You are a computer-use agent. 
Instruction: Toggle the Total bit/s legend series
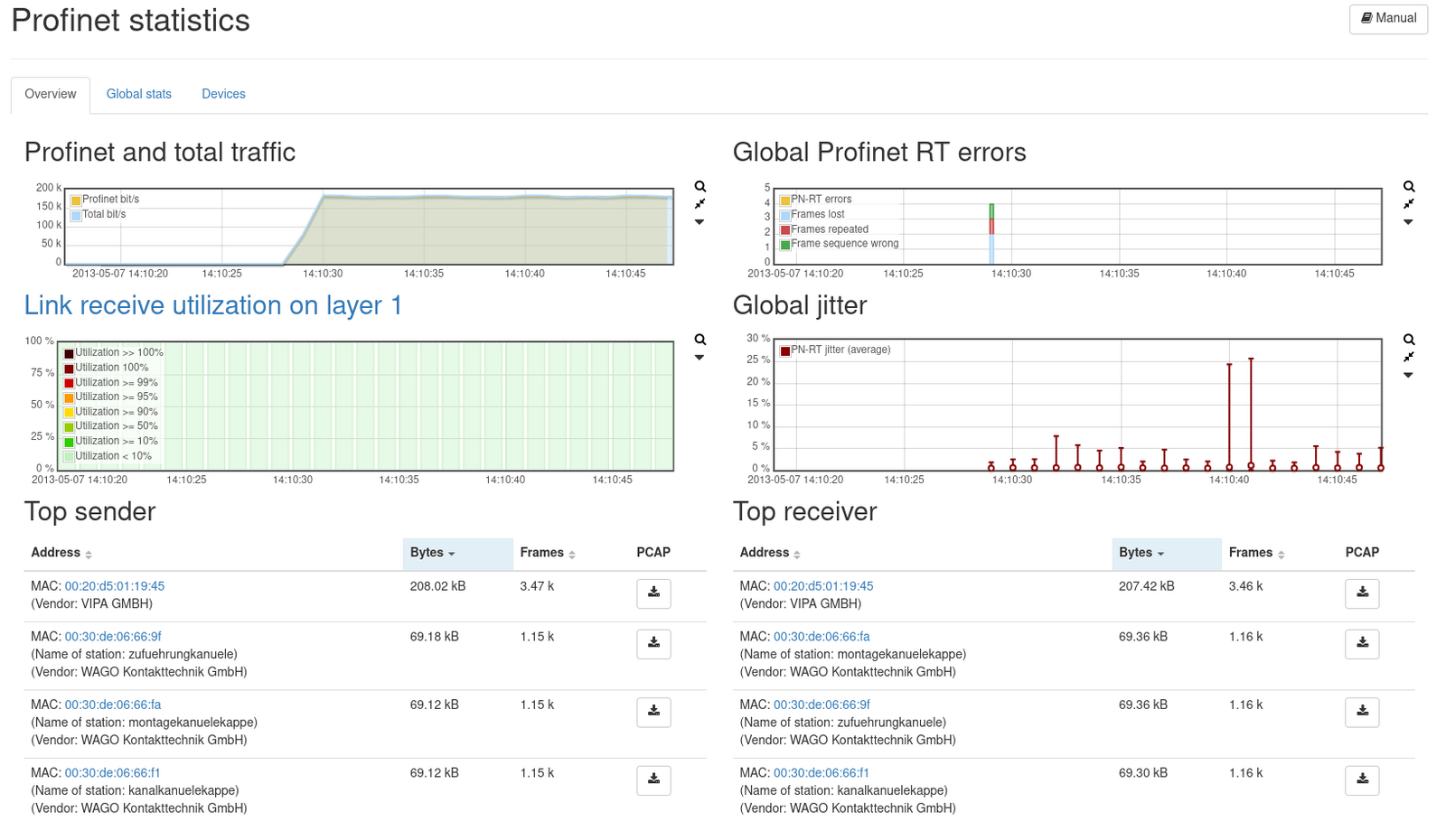pyautogui.click(x=103, y=215)
